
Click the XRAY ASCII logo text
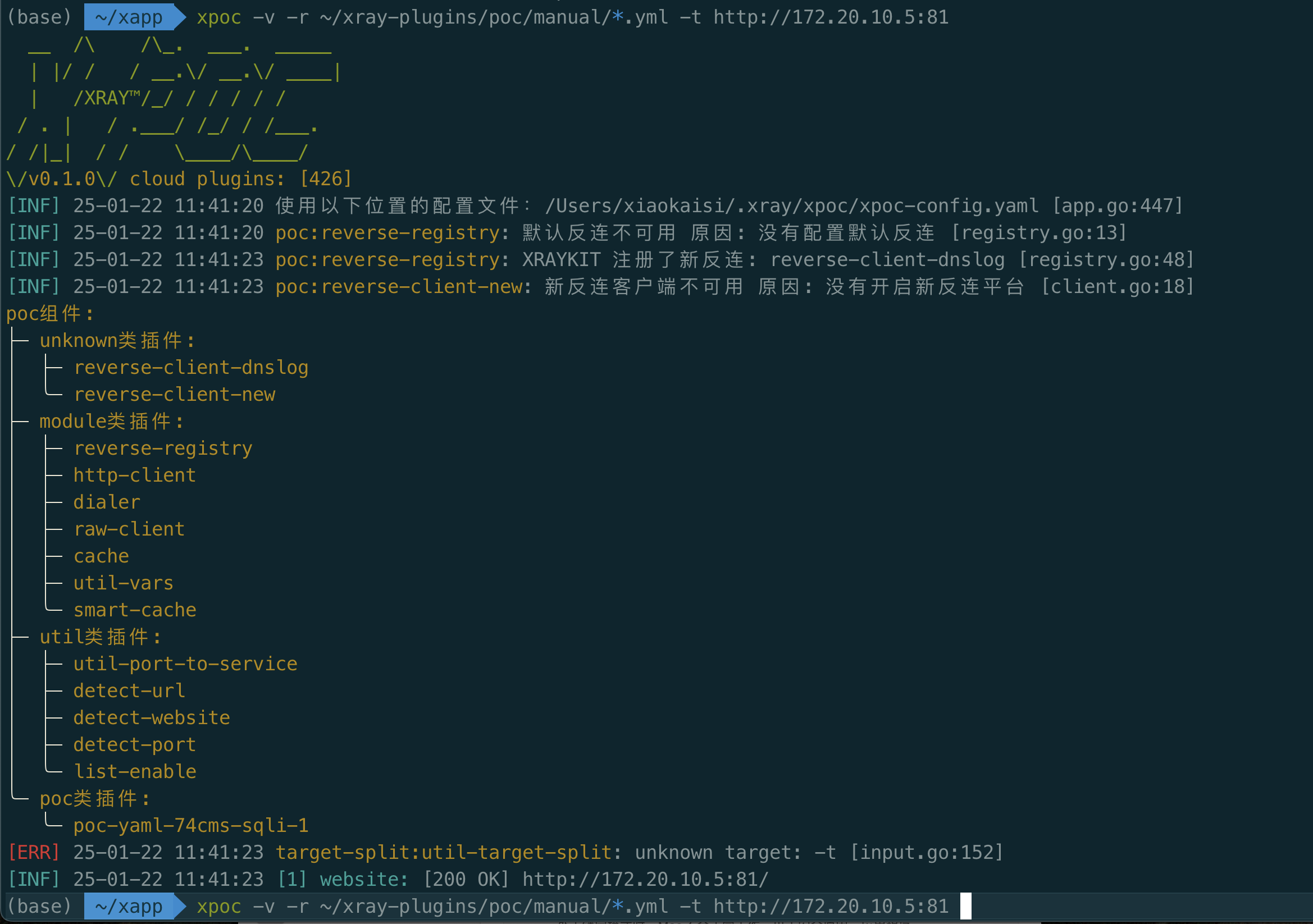tap(106, 98)
